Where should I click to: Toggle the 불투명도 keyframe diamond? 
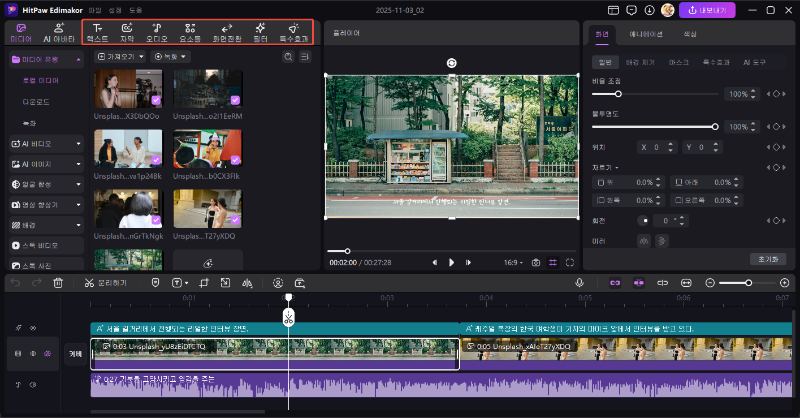tap(775, 127)
